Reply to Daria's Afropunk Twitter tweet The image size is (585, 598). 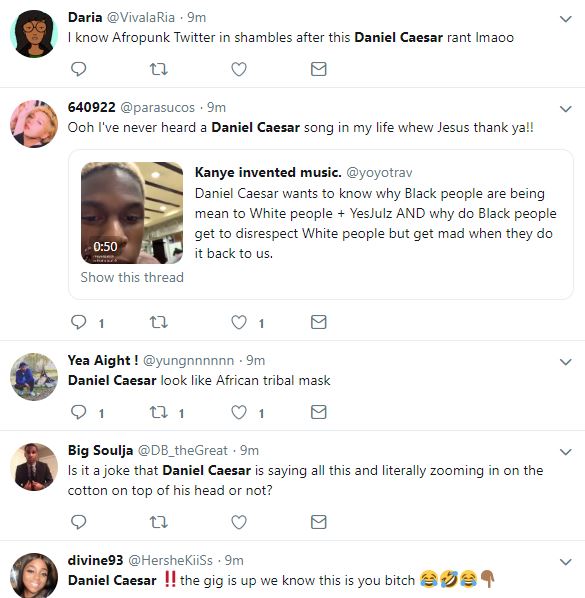tap(79, 69)
